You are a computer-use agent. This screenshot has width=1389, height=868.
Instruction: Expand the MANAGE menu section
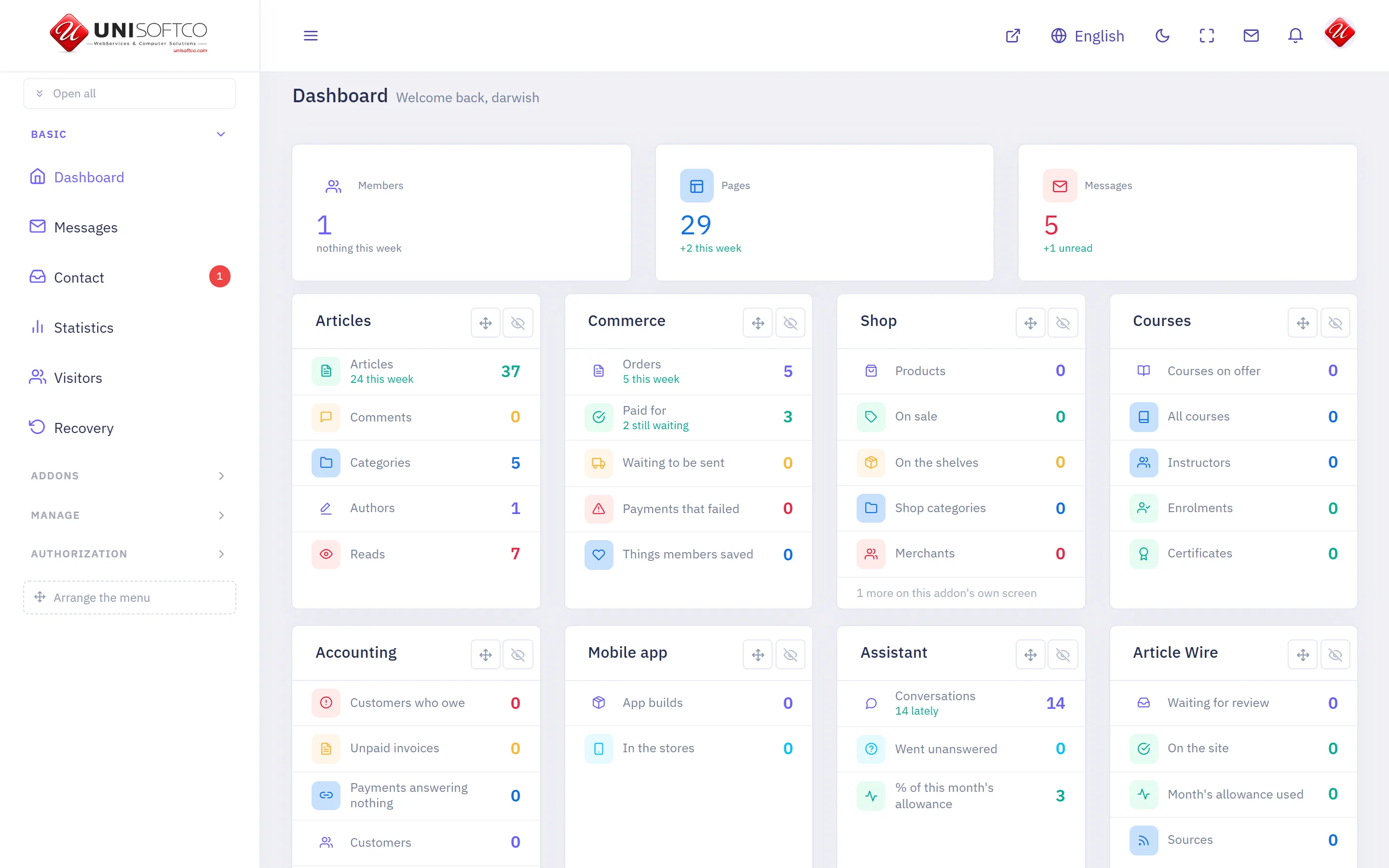click(129, 515)
